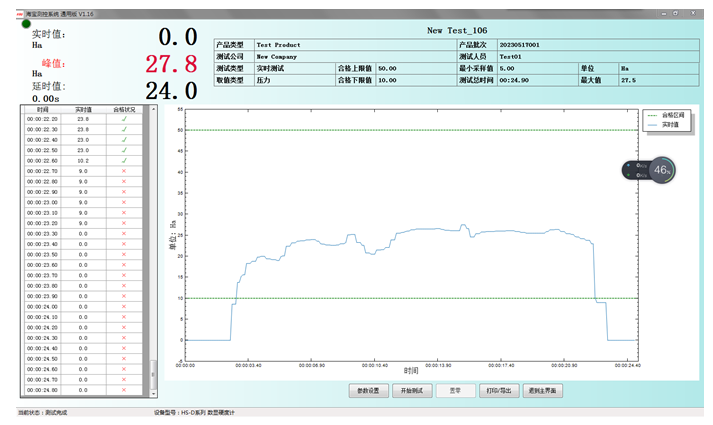713x425 pixels.
Task: Select the time cell 00:00:22.40
Action: click(x=42, y=140)
